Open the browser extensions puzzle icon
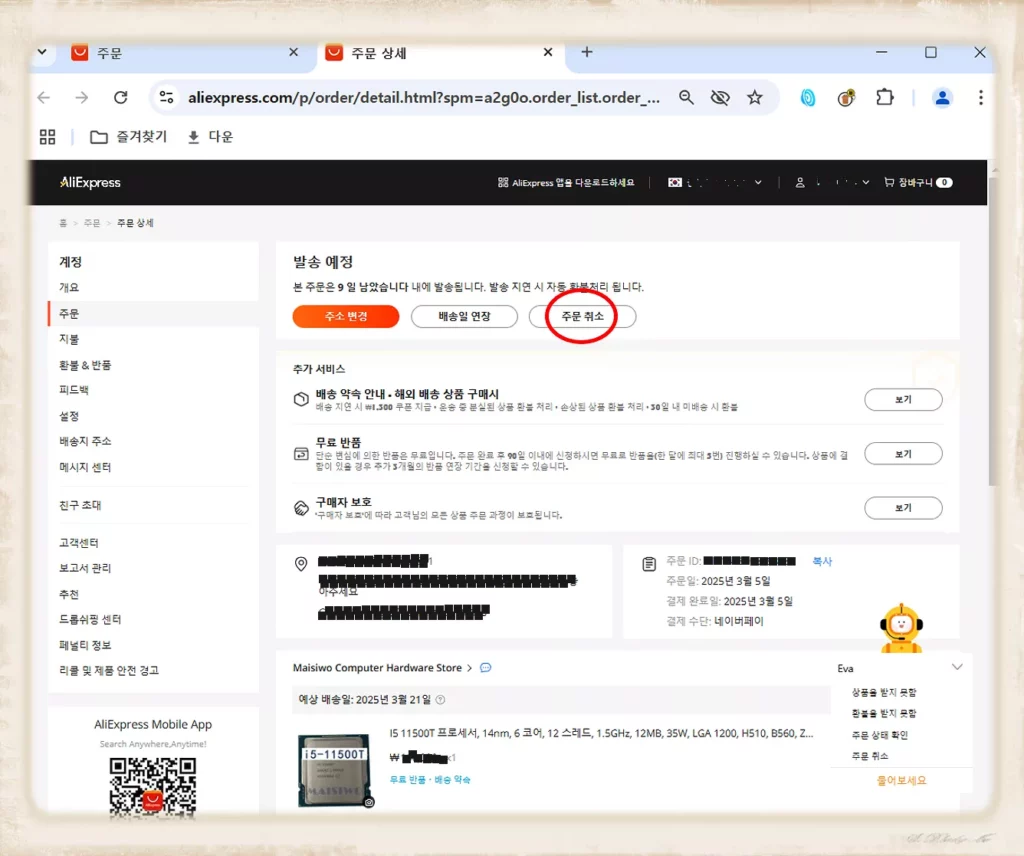Viewport: 1024px width, 856px height. tap(884, 97)
